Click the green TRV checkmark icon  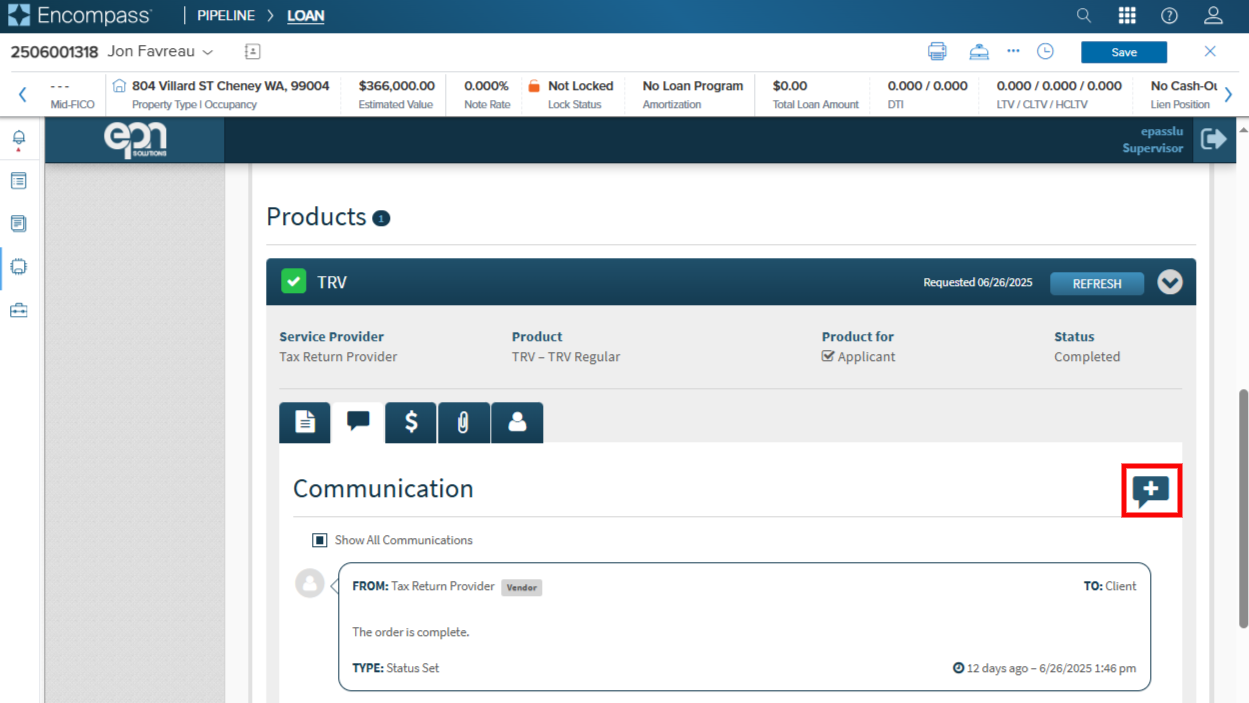[x=293, y=281]
